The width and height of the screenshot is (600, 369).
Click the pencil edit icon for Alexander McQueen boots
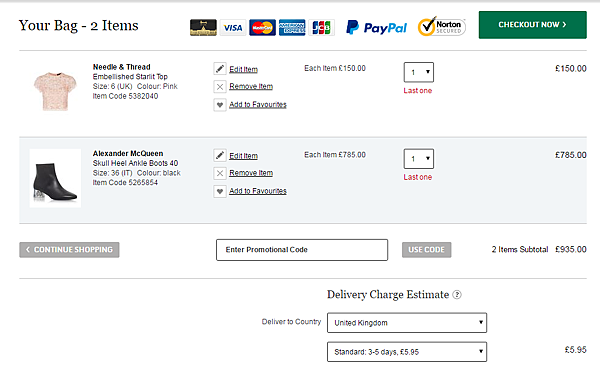(220, 155)
